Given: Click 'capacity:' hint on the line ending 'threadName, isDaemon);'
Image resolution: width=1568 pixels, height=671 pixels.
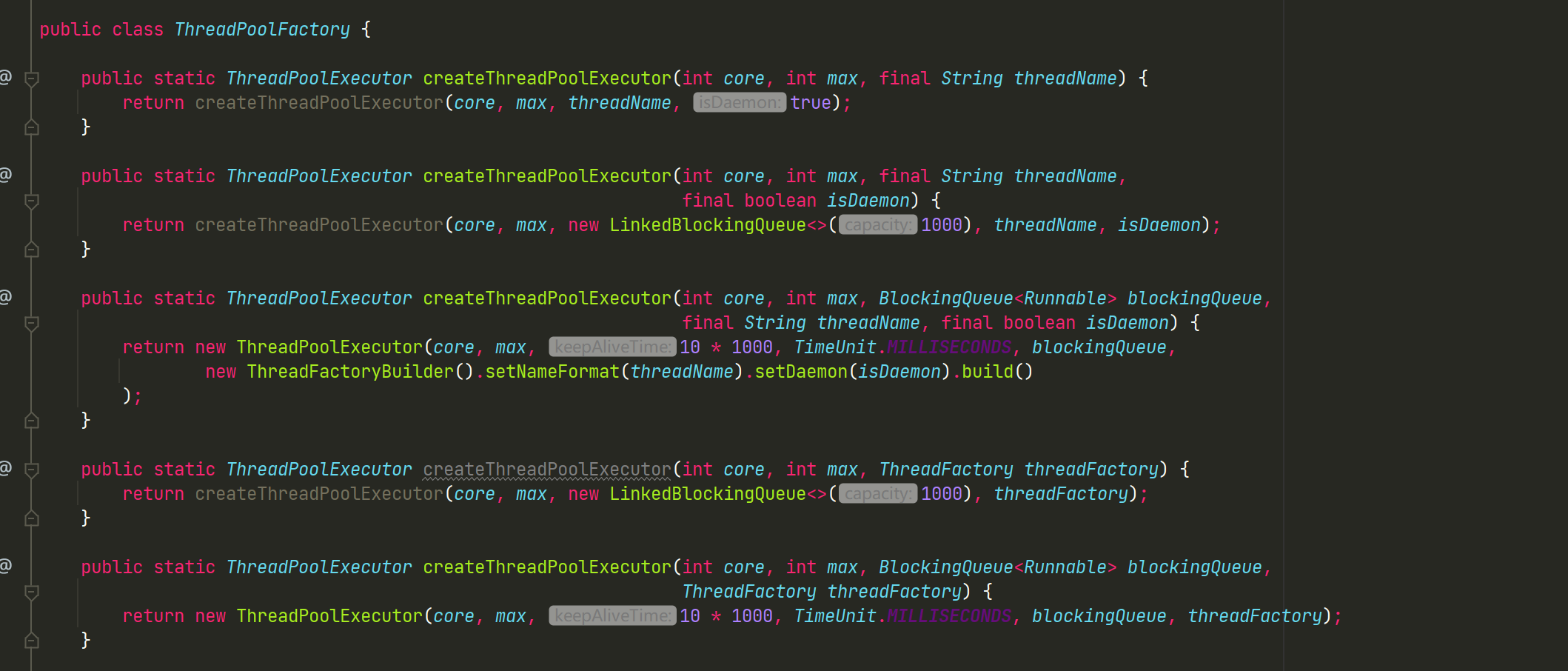Looking at the screenshot, I should (877, 225).
